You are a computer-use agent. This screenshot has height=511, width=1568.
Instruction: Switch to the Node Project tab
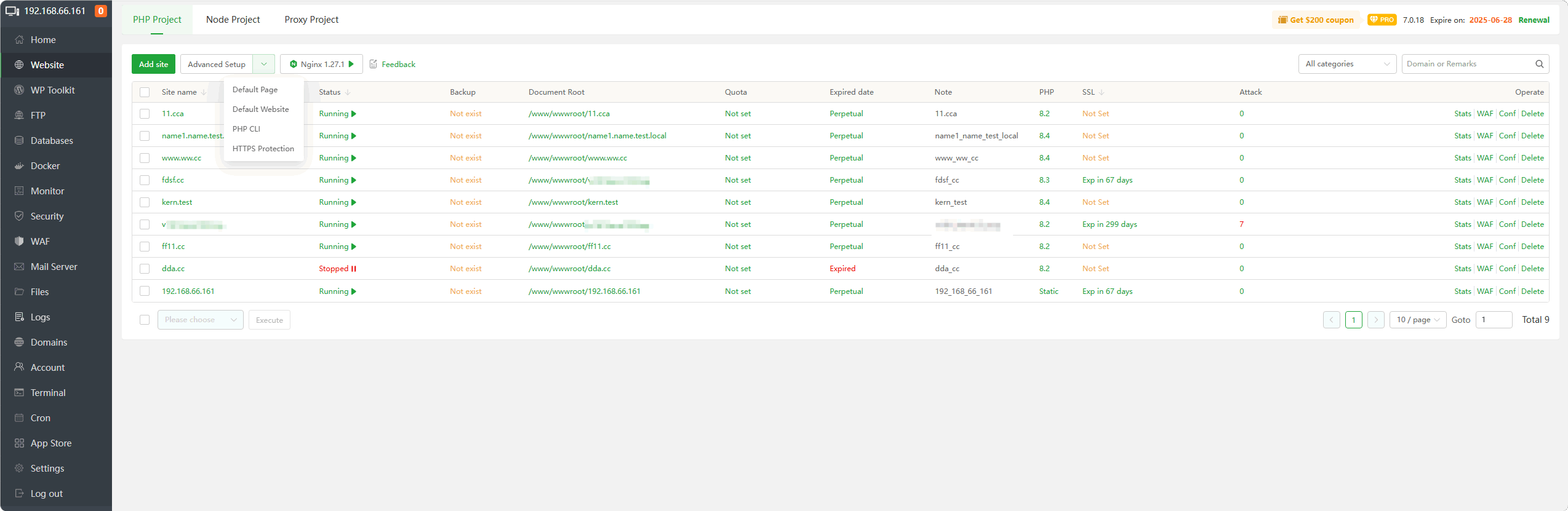click(233, 20)
